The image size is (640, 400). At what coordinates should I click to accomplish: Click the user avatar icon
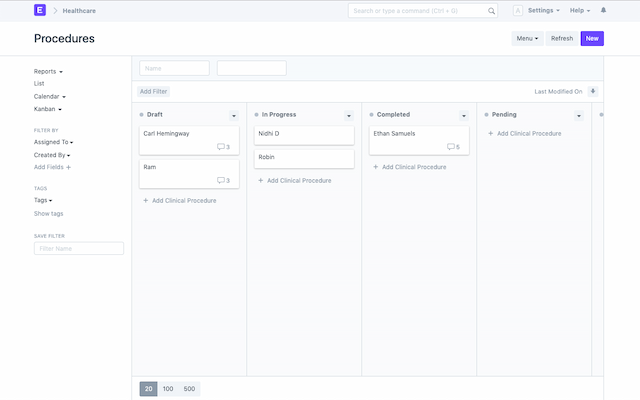(517, 10)
